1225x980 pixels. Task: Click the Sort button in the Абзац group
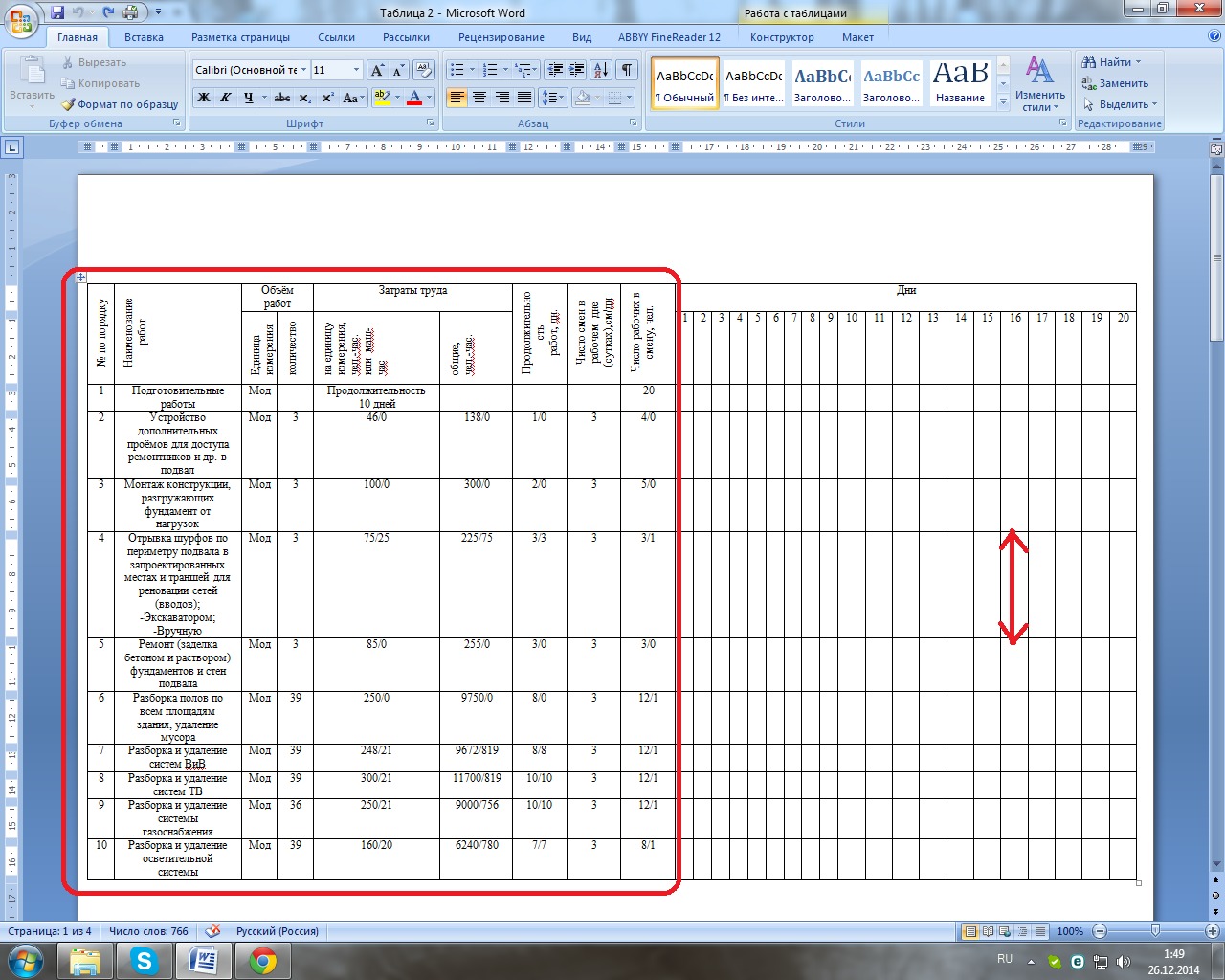(600, 70)
